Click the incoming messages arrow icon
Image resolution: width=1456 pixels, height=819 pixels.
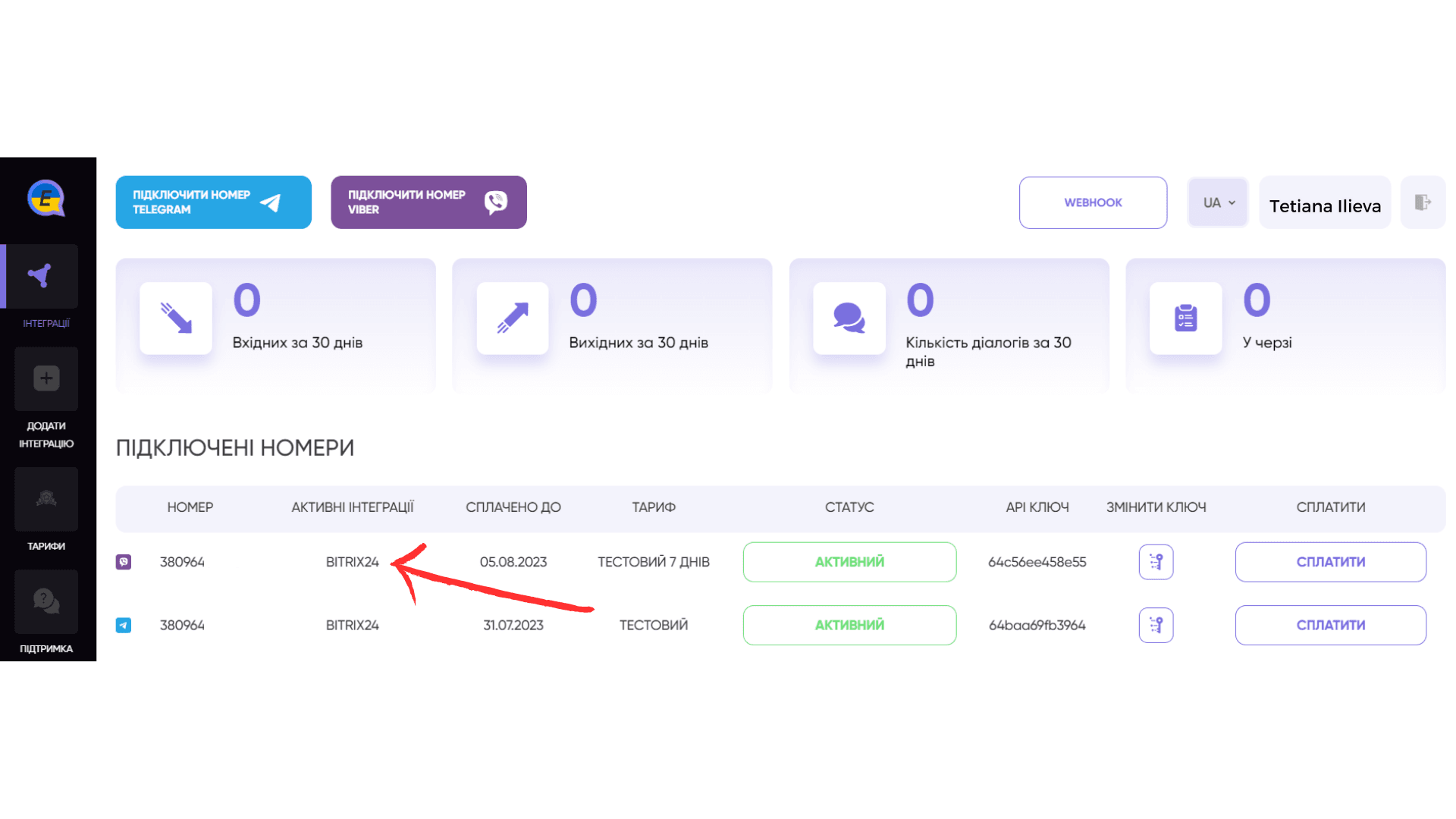click(x=176, y=318)
